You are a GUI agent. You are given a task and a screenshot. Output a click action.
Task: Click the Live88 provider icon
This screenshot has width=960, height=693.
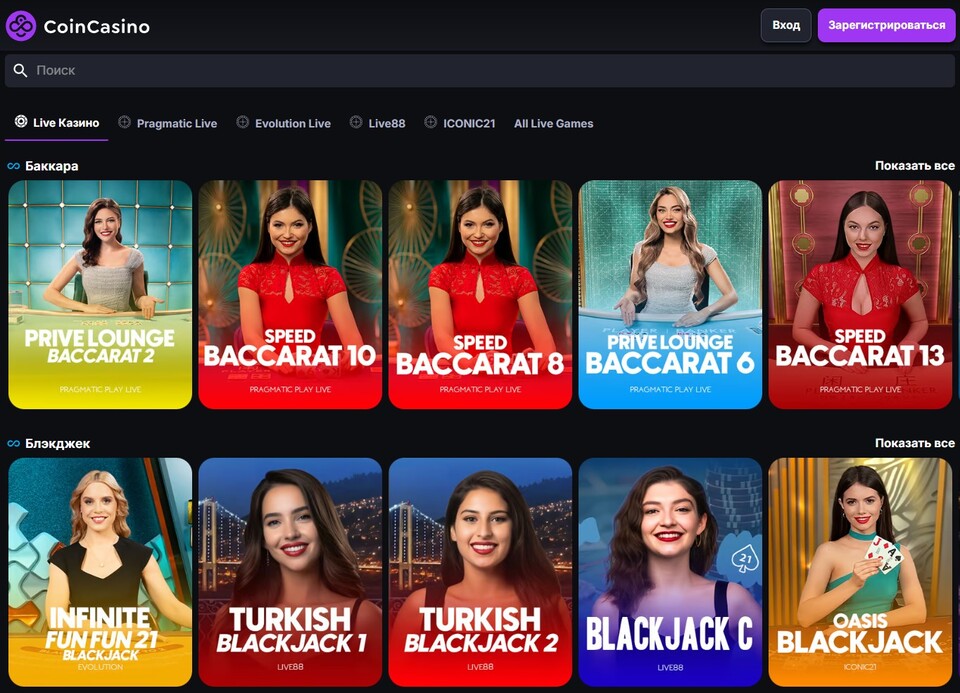(355, 123)
